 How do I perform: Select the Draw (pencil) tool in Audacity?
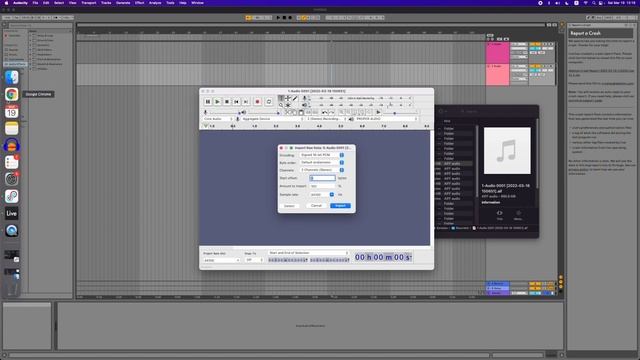pos(295,98)
